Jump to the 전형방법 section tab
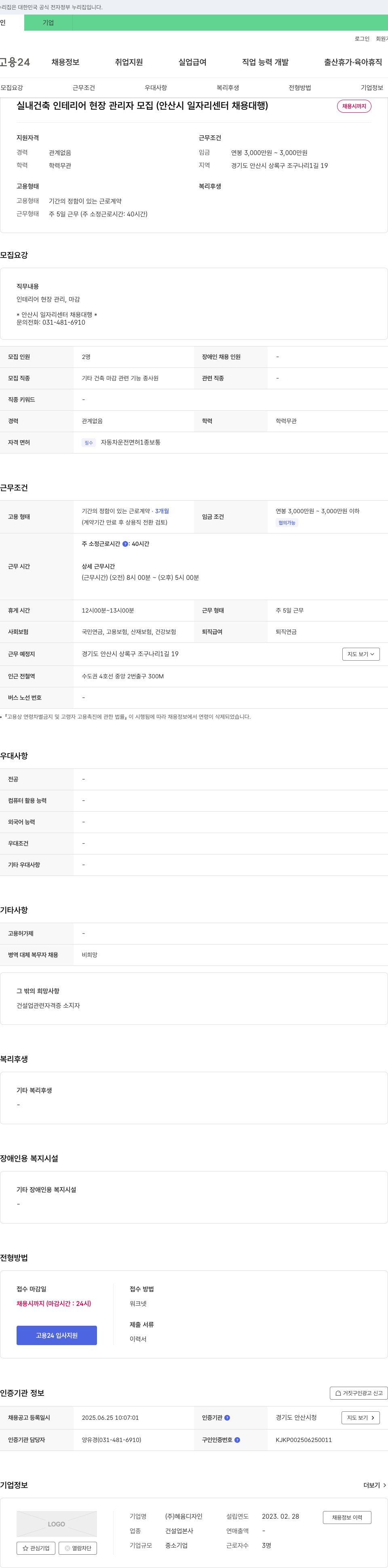 pos(299,88)
